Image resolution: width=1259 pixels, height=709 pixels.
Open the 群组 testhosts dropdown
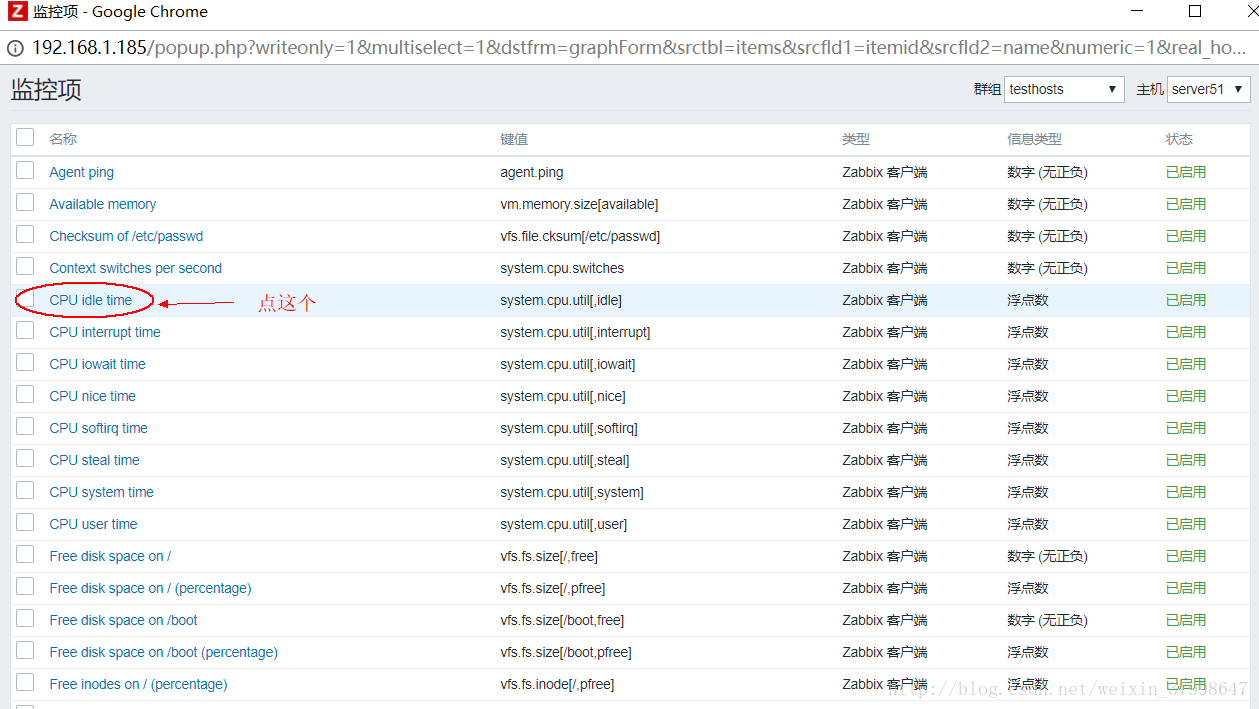pos(1064,89)
